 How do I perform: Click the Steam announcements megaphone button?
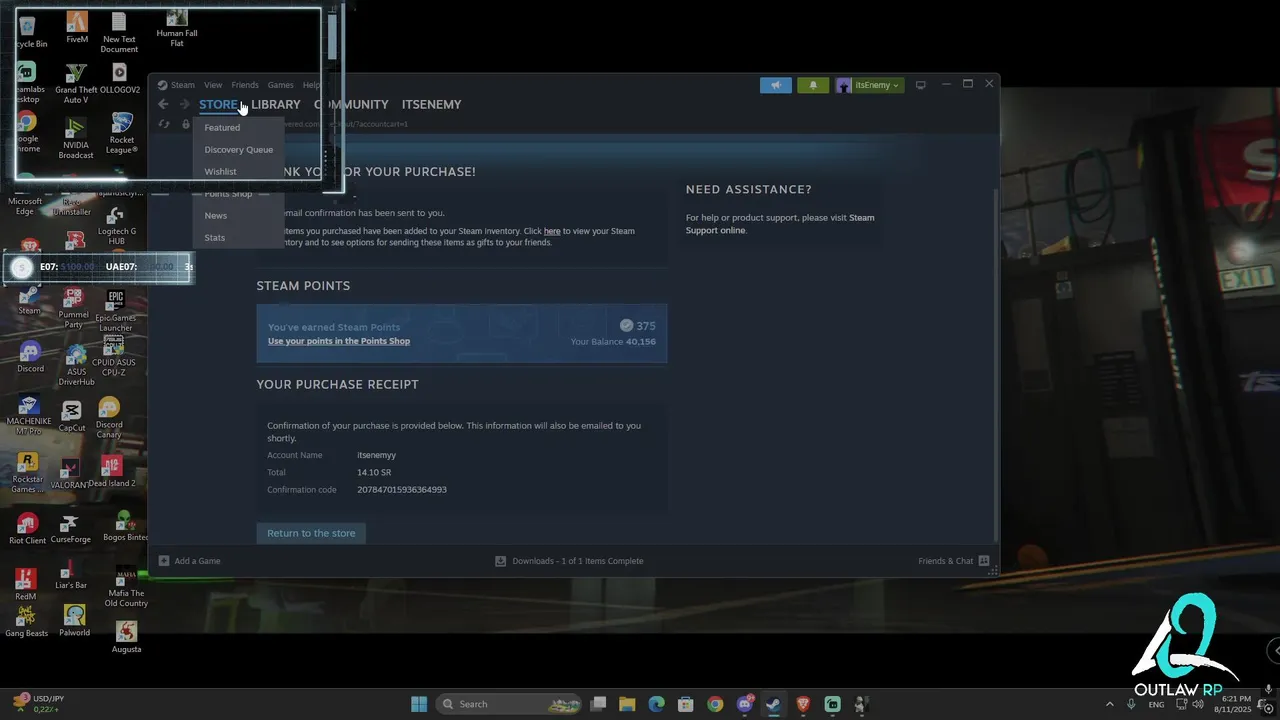tap(775, 85)
